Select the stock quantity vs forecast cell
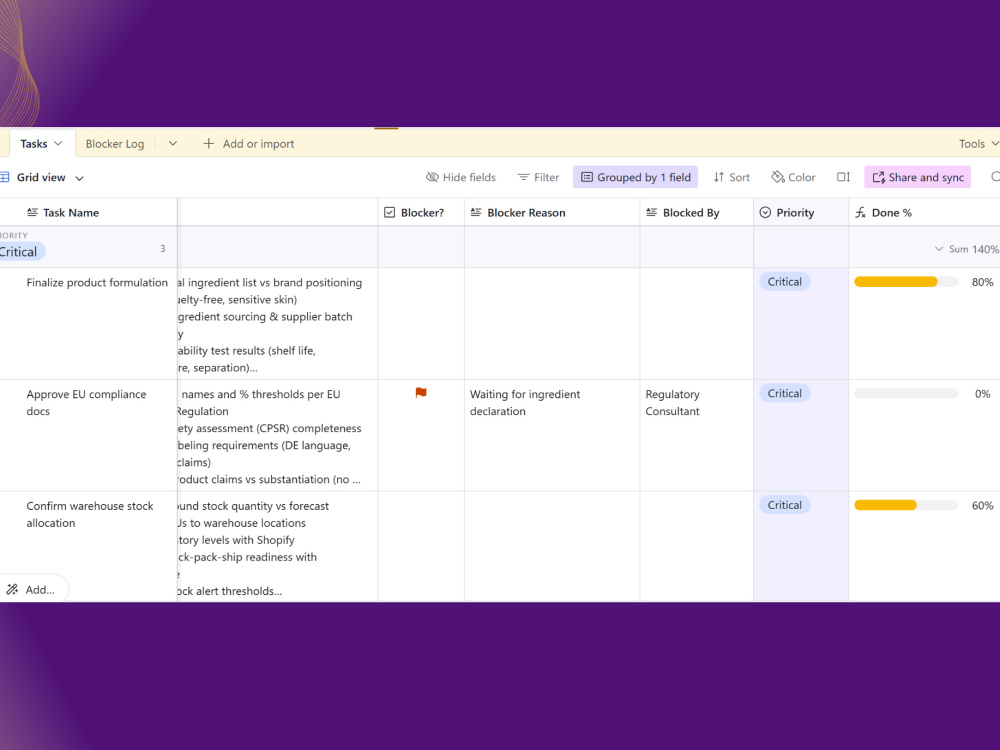The height and width of the screenshot is (750, 1000). tap(277, 547)
